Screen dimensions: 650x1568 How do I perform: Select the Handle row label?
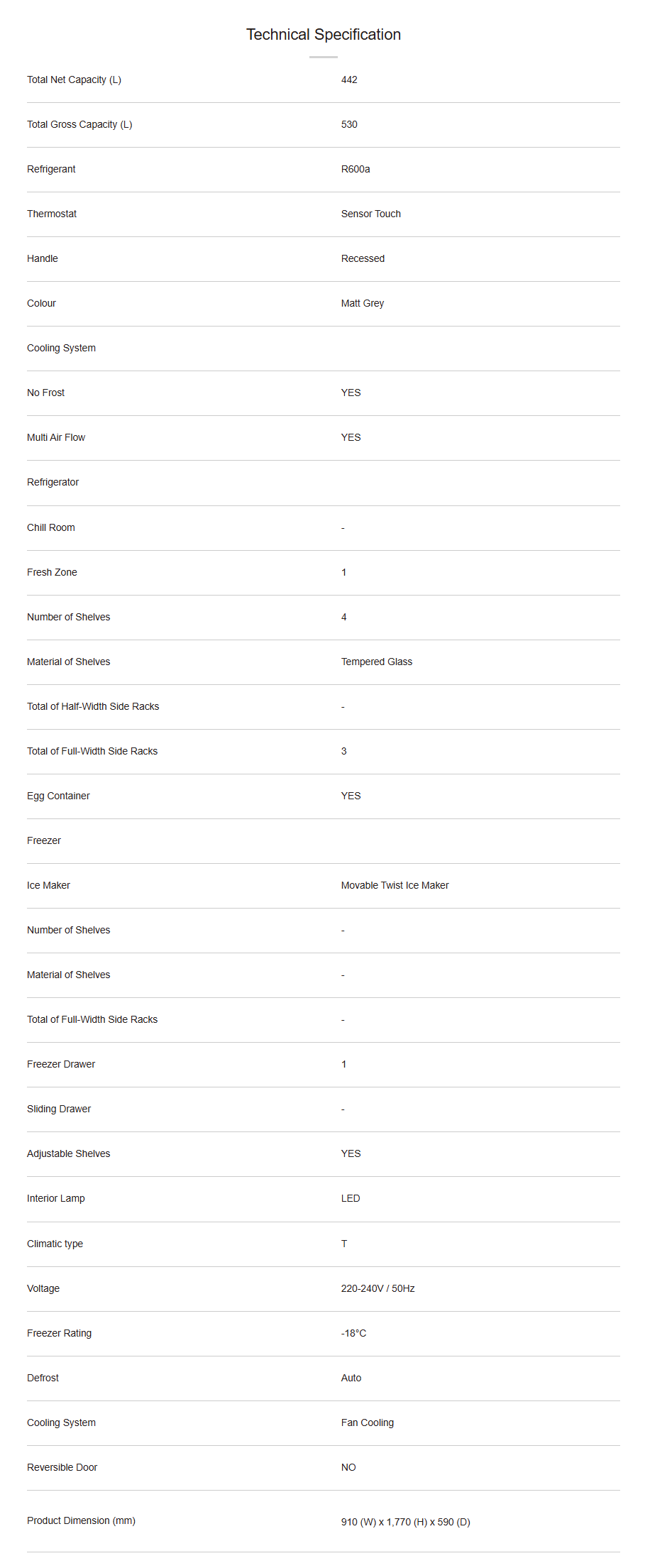click(43, 258)
